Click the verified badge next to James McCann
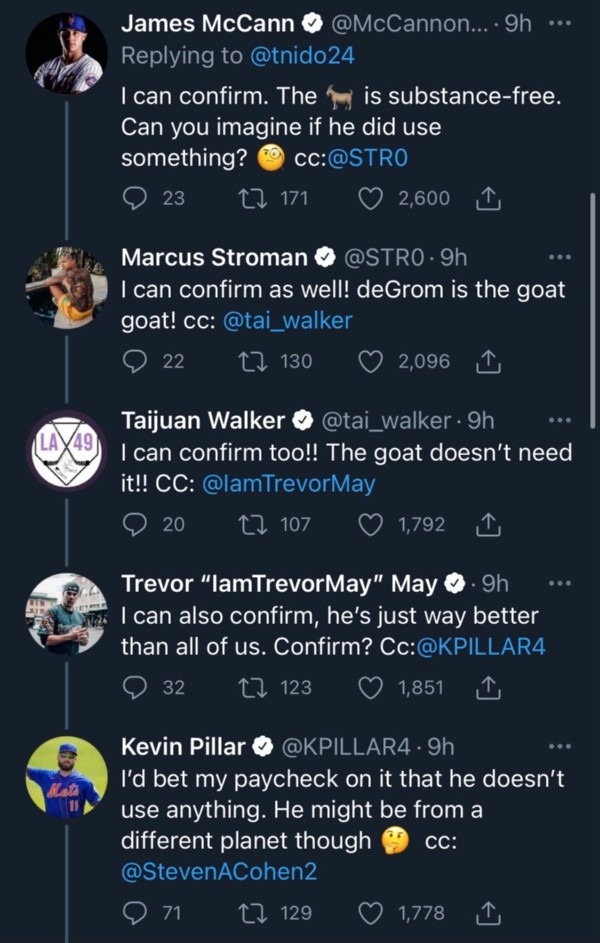 (x=310, y=23)
